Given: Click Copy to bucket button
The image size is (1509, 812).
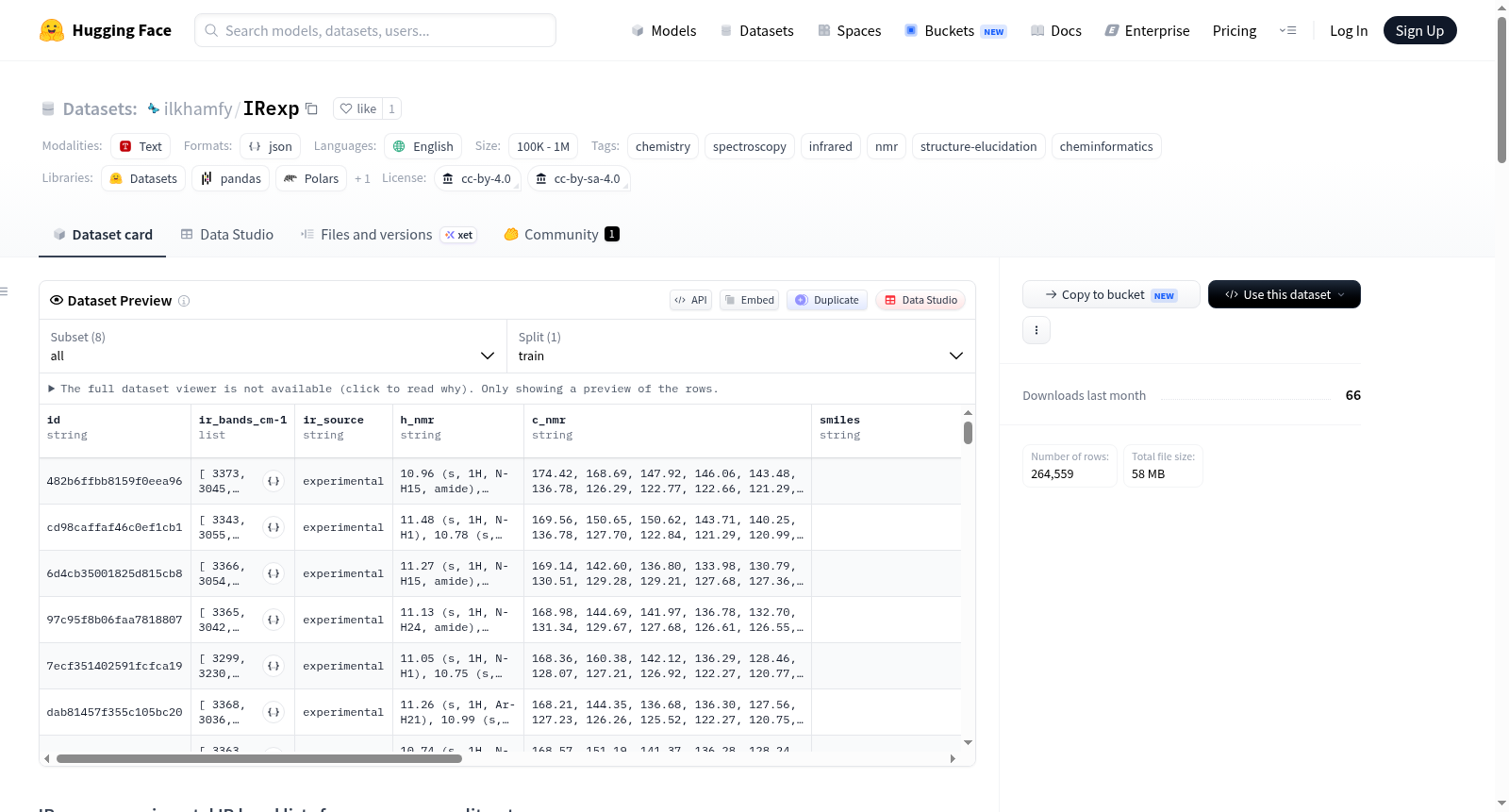Looking at the screenshot, I should tap(1111, 294).
